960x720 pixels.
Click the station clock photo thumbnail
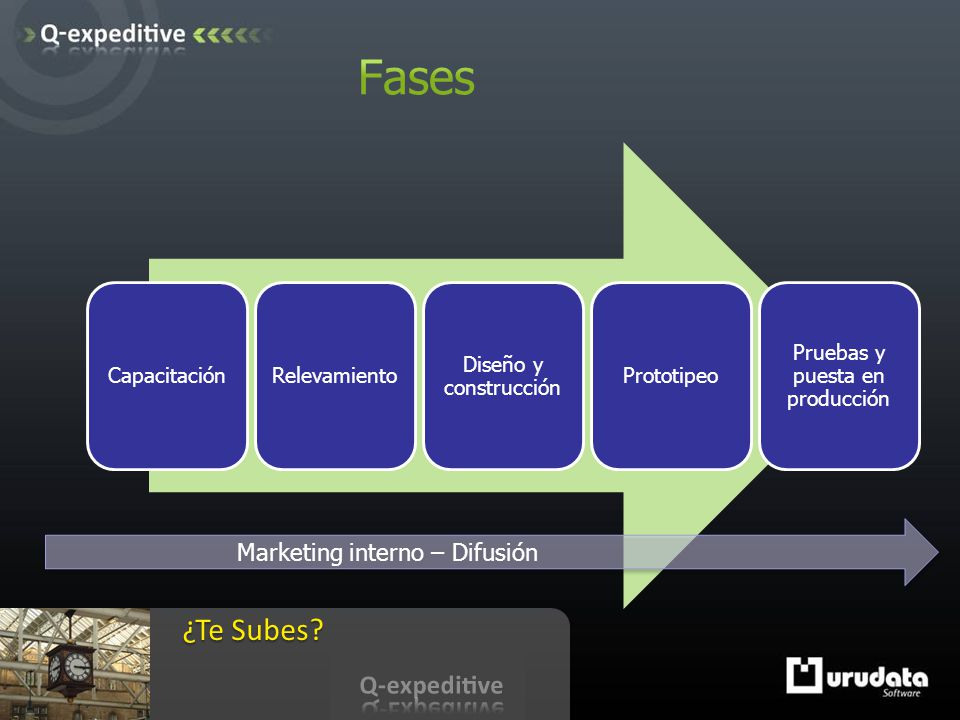pyautogui.click(x=75, y=664)
